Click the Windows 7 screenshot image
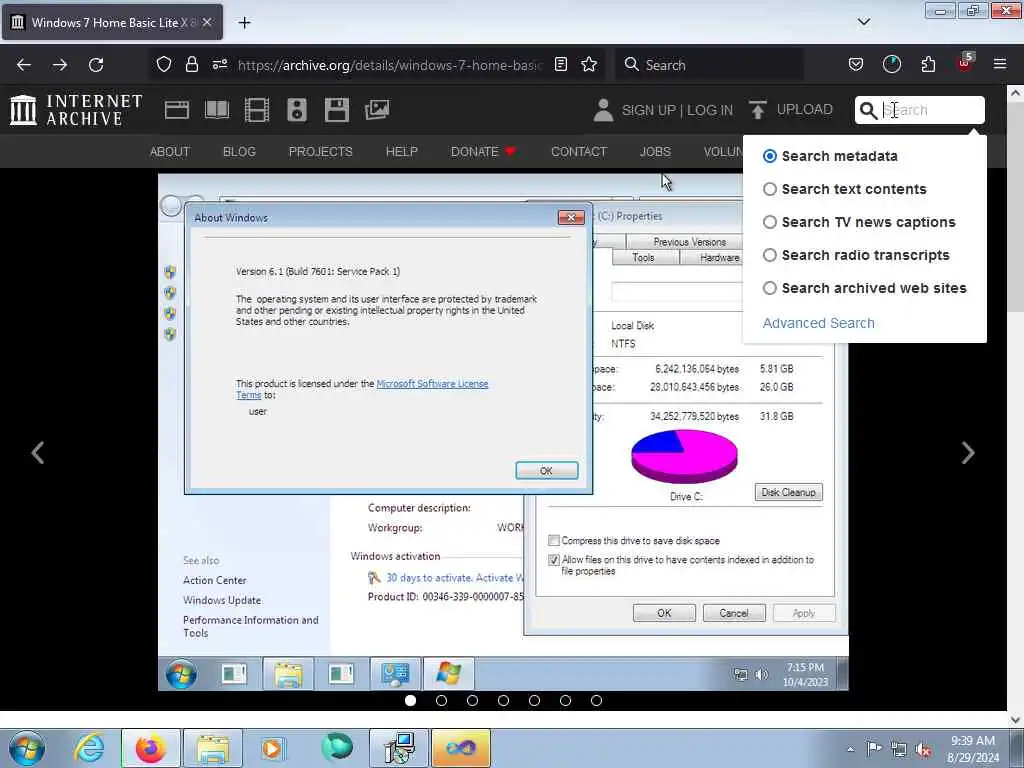The image size is (1024, 768). [x=503, y=432]
